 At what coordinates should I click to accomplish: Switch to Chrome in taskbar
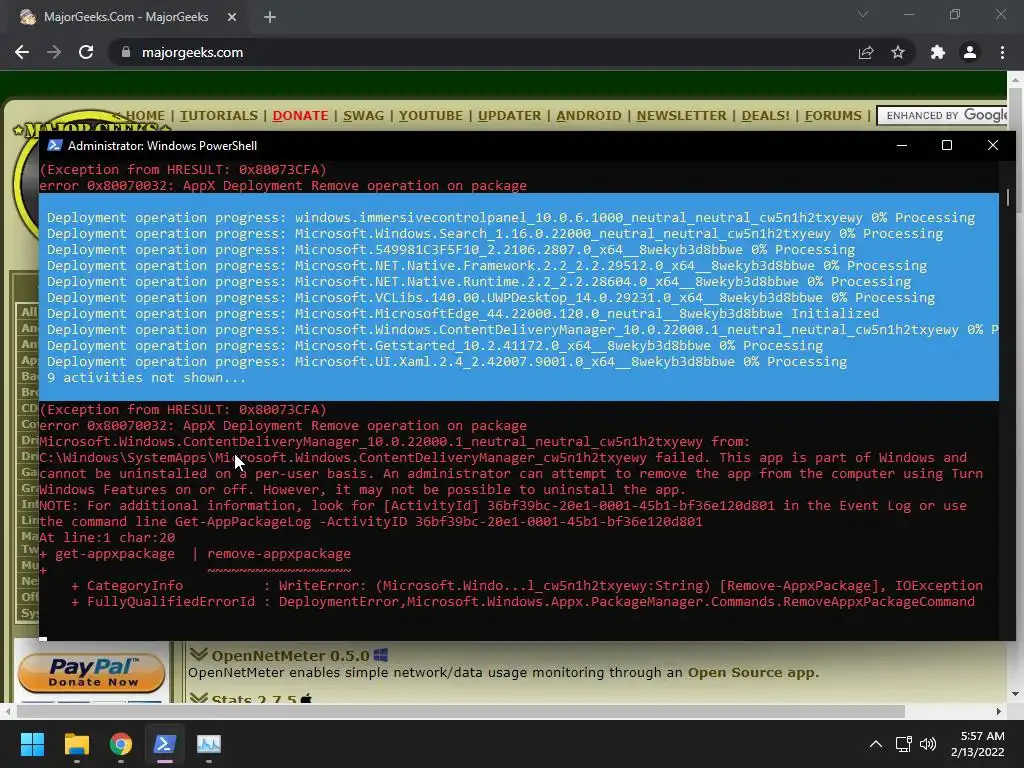(x=121, y=744)
